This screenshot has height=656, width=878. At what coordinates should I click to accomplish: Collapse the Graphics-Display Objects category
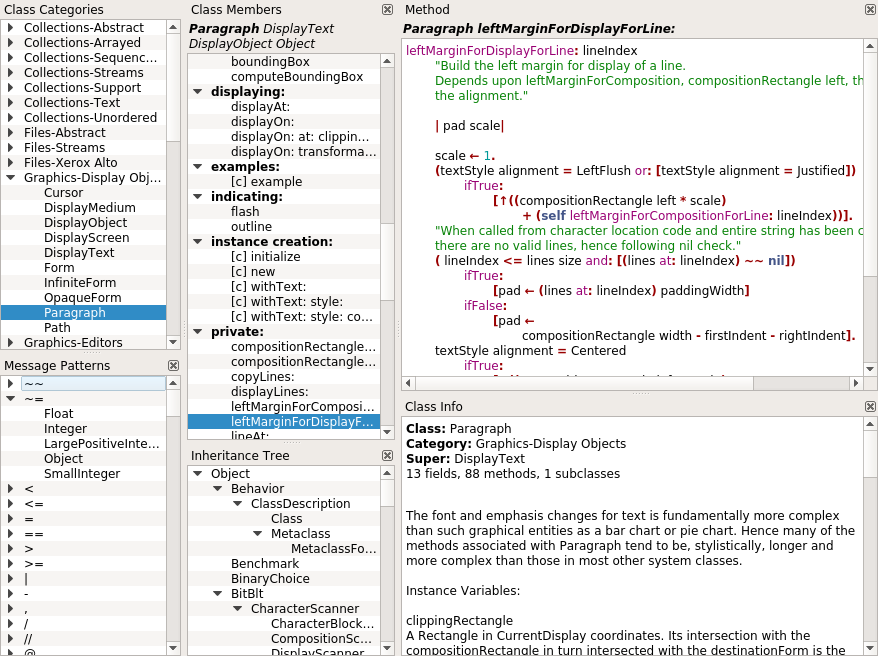coord(10,177)
